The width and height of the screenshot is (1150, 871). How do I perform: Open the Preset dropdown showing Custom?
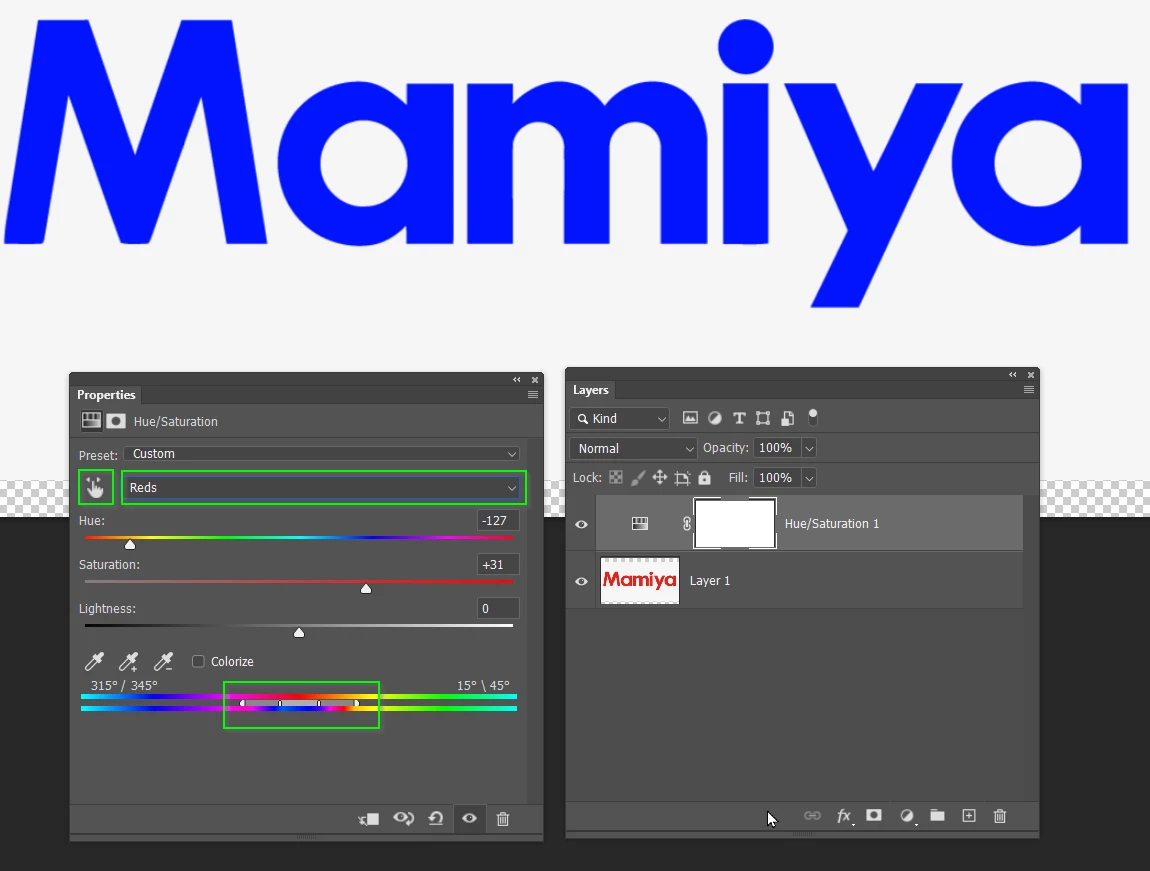(x=322, y=454)
